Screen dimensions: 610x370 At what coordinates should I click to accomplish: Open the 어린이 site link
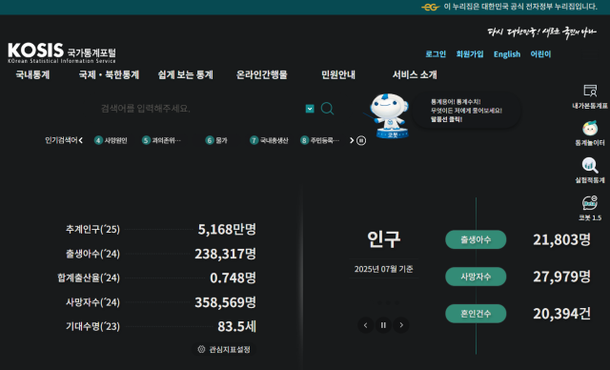point(541,54)
